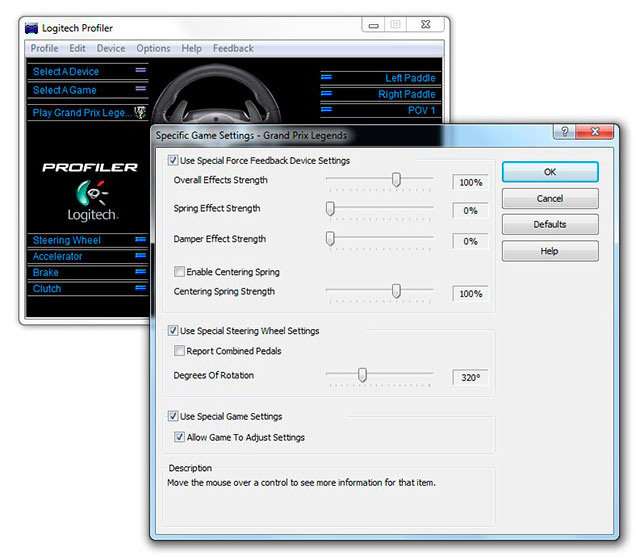Click the question mark help icon in dialog title bar
This screenshot has width=640, height=560.
pyautogui.click(x=564, y=131)
